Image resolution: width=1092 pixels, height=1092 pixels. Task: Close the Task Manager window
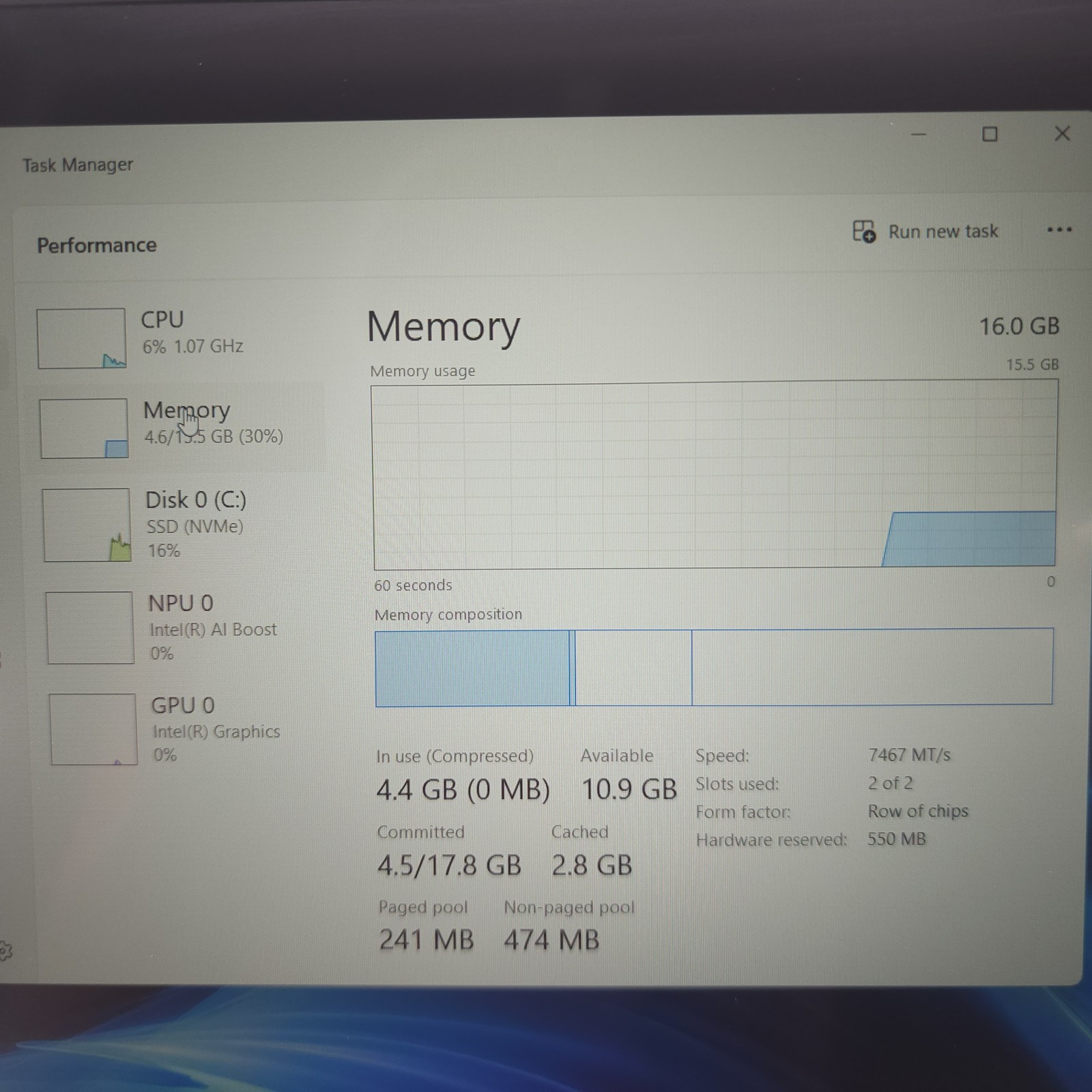coord(1062,133)
